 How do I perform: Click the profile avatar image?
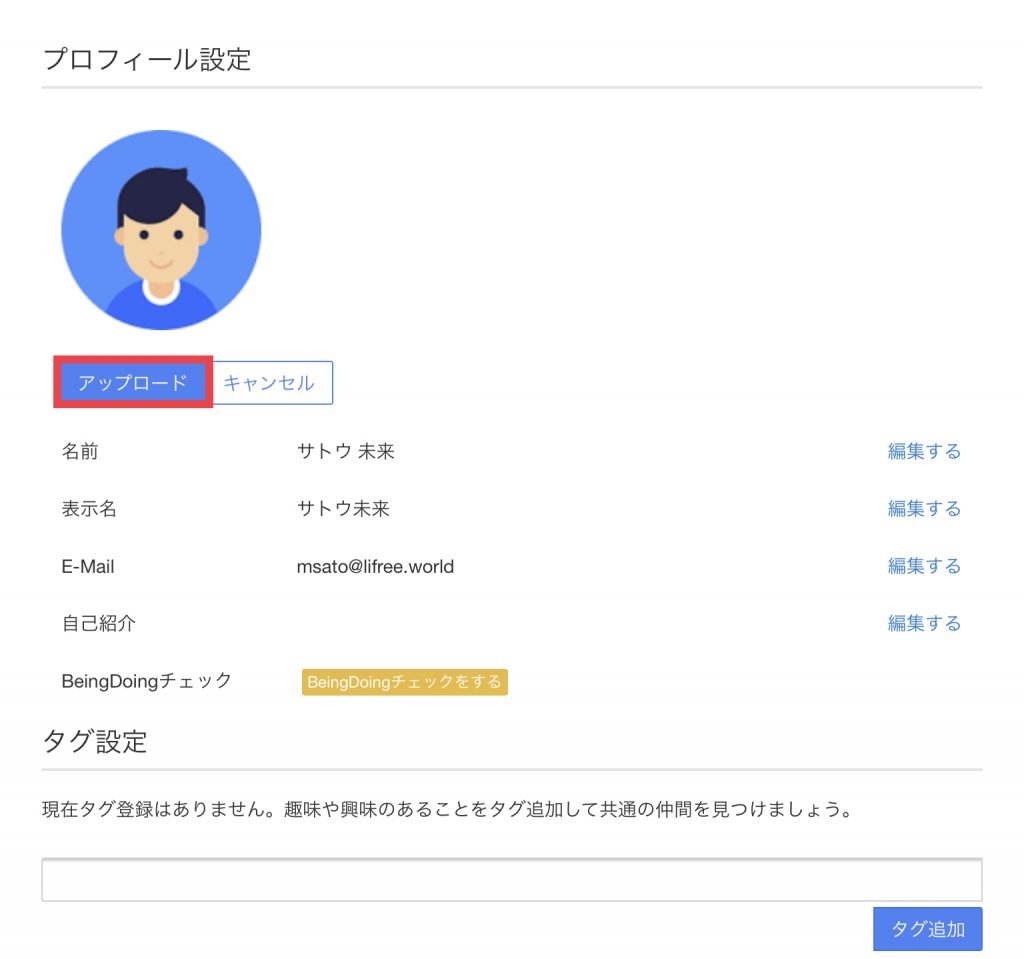(161, 229)
